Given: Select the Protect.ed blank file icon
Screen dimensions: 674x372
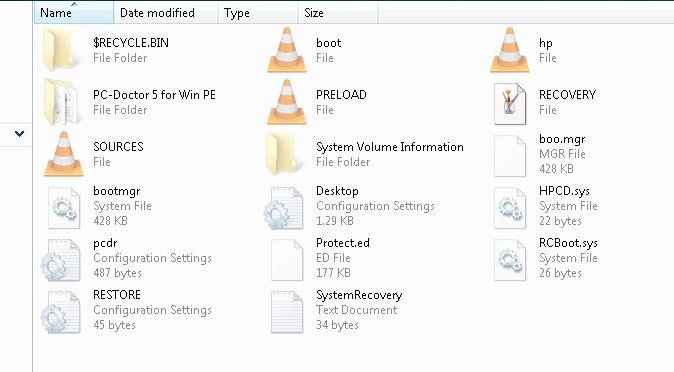Looking at the screenshot, I should coord(287,260).
